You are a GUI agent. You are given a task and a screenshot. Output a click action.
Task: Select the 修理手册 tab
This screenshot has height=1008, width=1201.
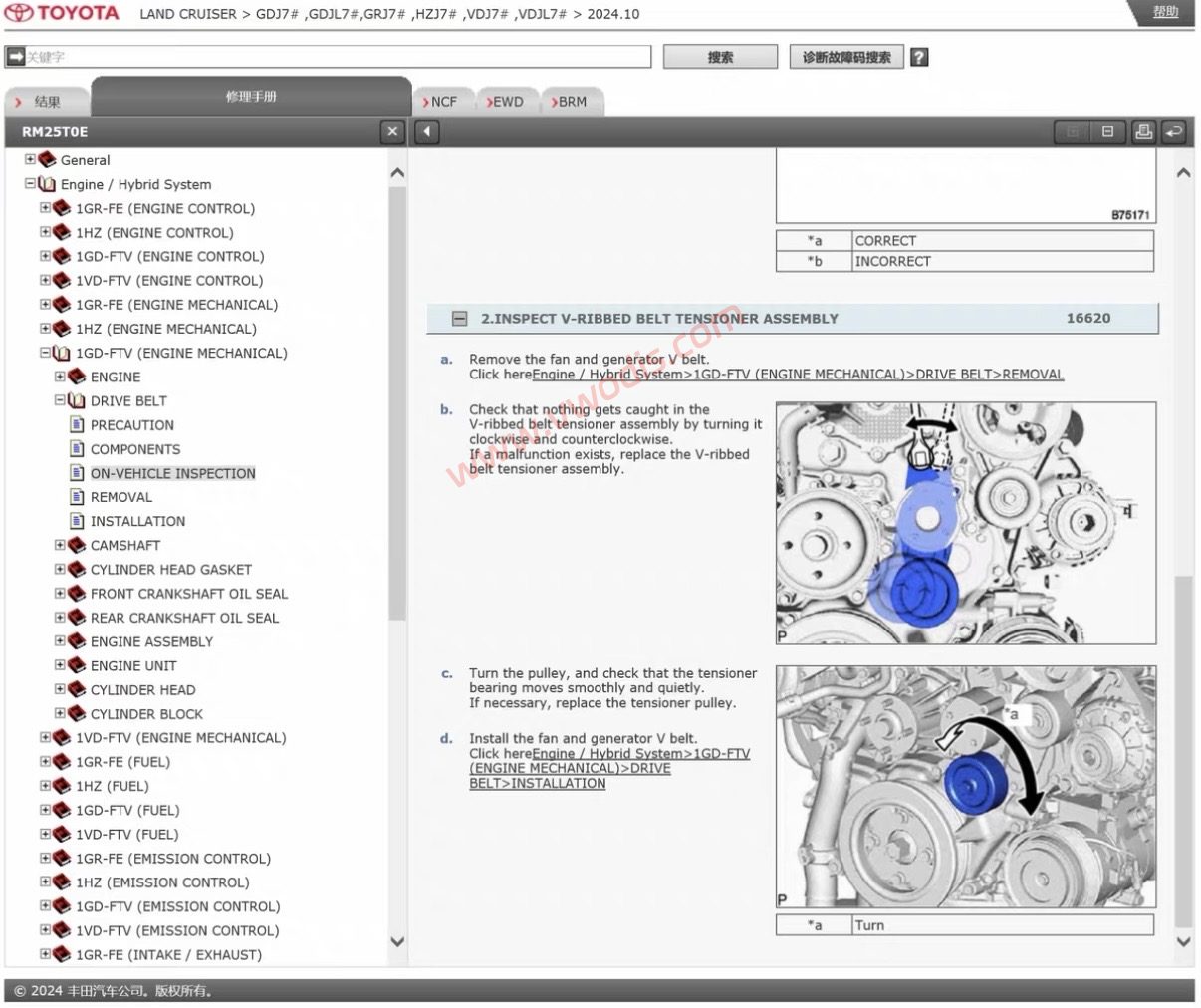point(251,97)
